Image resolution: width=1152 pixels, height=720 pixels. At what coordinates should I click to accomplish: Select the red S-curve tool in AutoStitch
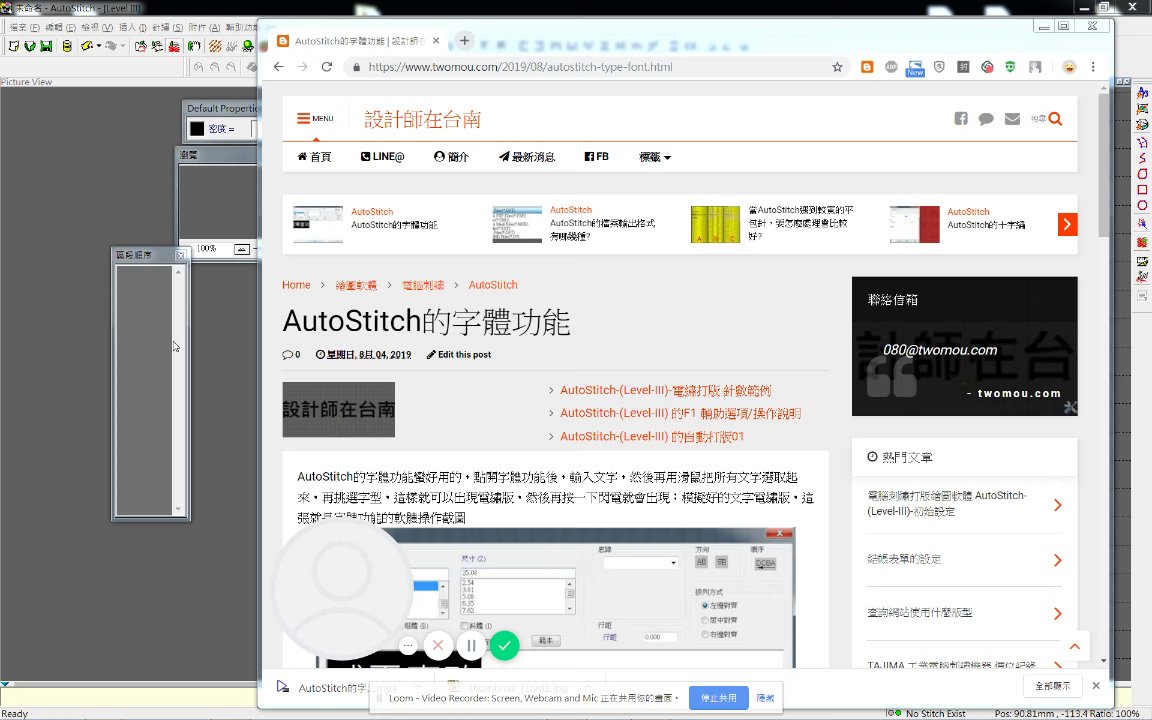[x=1142, y=158]
